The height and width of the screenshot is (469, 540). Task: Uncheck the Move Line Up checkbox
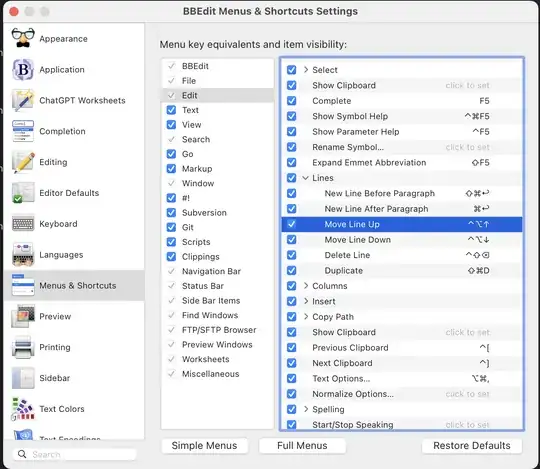pos(291,224)
